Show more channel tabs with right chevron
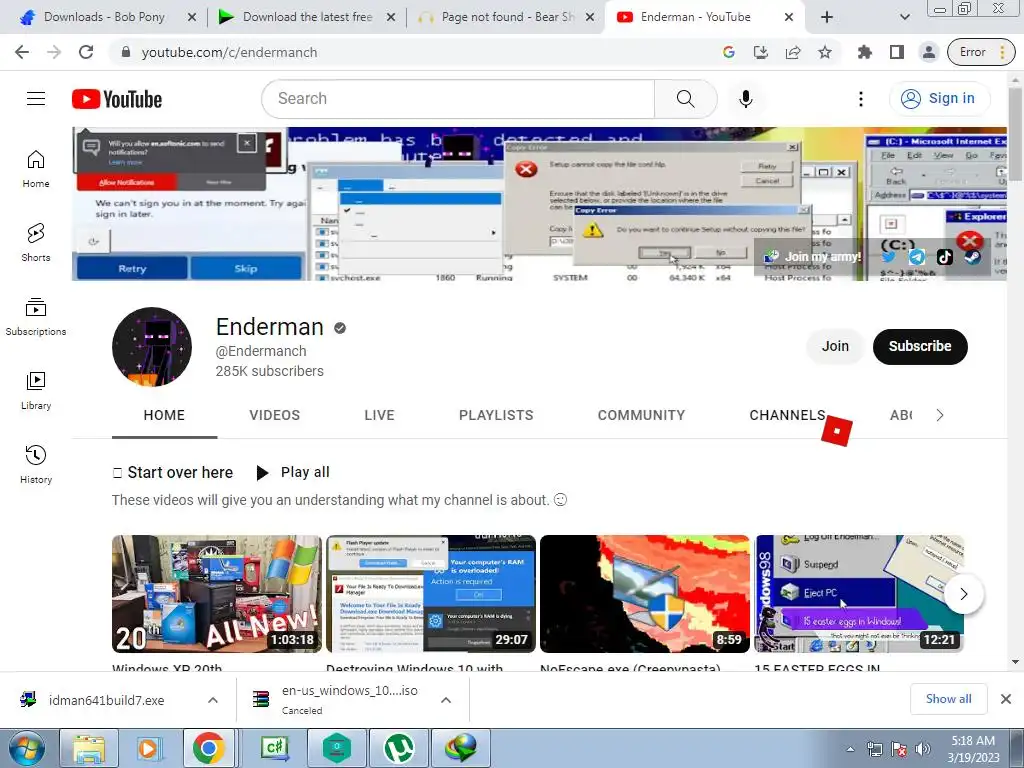This screenshot has width=1024, height=768. pos(940,415)
